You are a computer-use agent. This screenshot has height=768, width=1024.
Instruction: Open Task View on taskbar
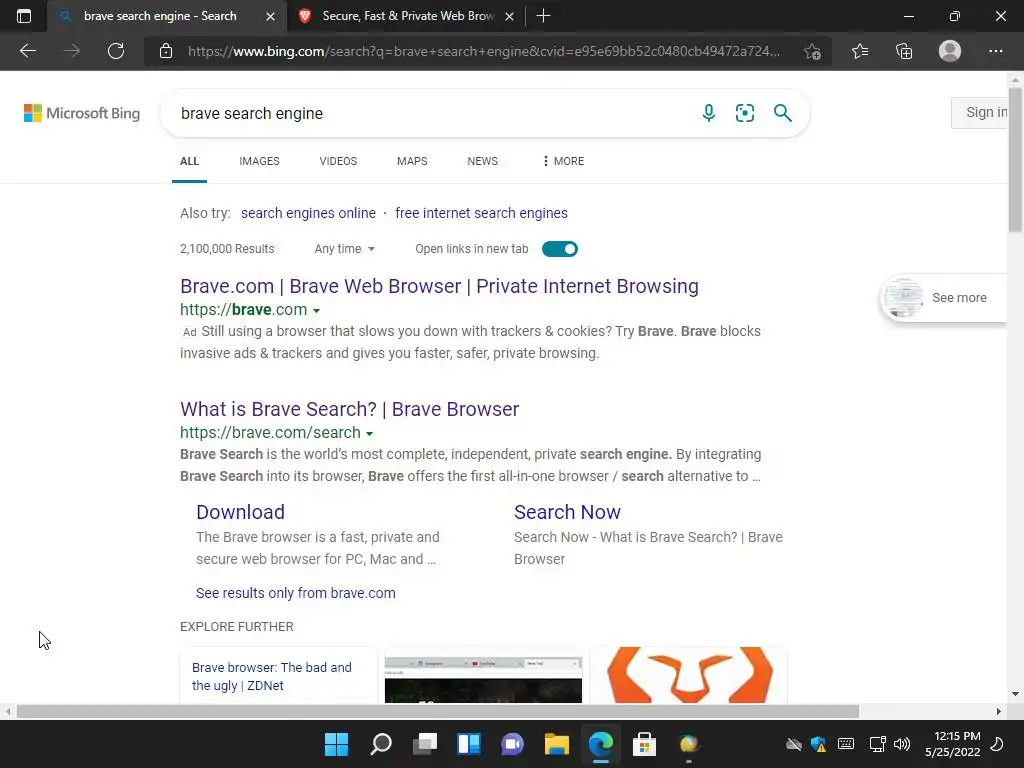[424, 744]
